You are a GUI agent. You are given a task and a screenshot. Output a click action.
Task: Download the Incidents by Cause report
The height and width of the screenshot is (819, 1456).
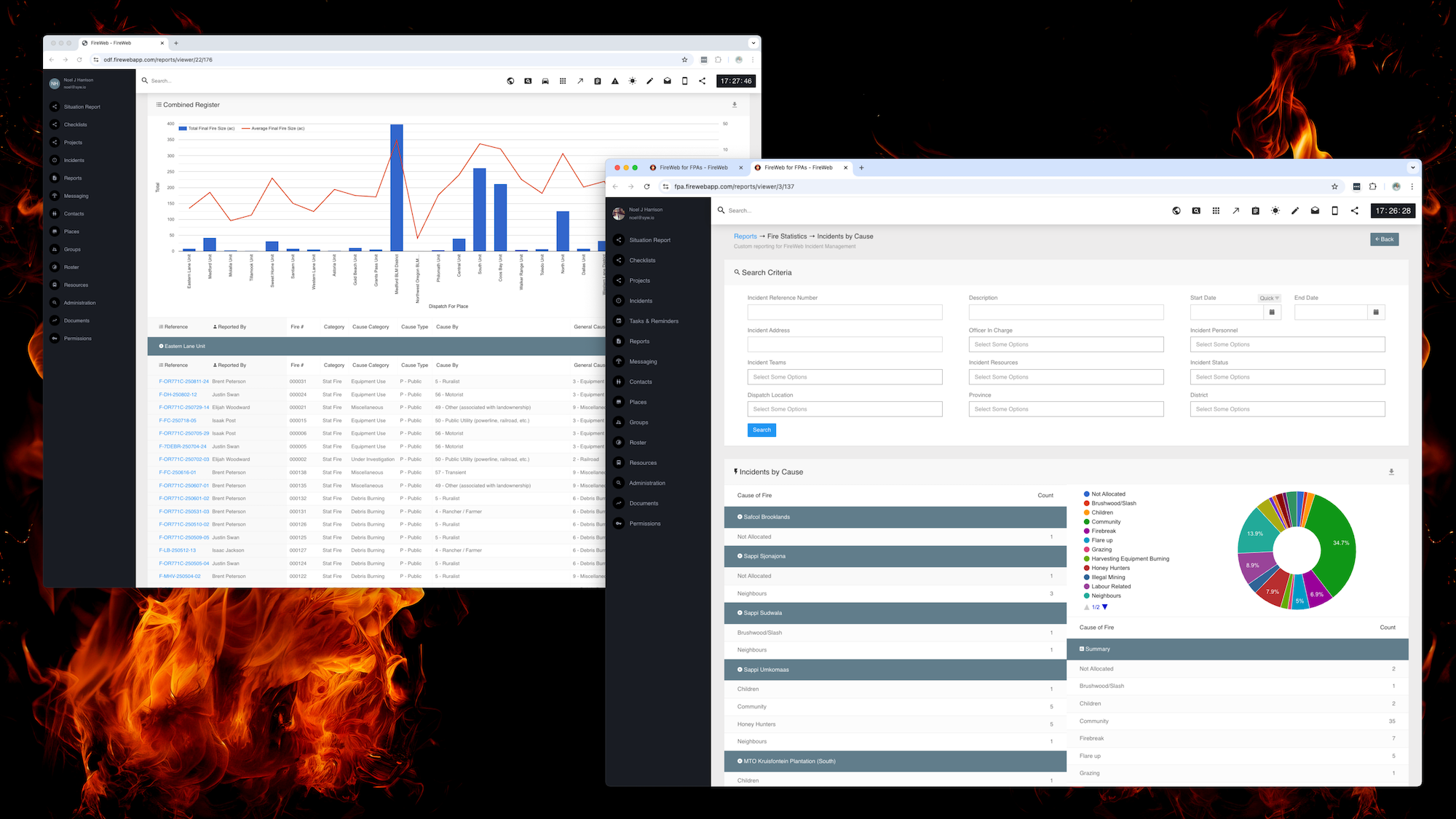1391,472
